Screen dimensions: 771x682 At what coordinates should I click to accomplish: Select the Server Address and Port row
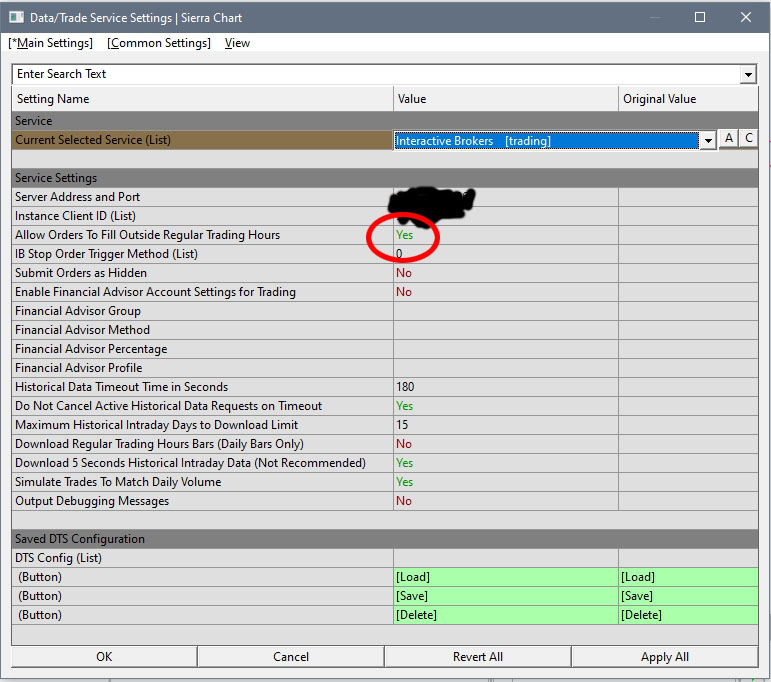385,197
